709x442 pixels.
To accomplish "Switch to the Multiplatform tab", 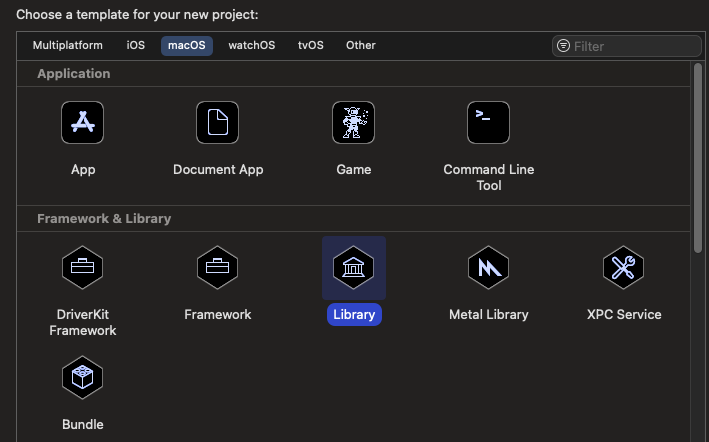I will (68, 45).
